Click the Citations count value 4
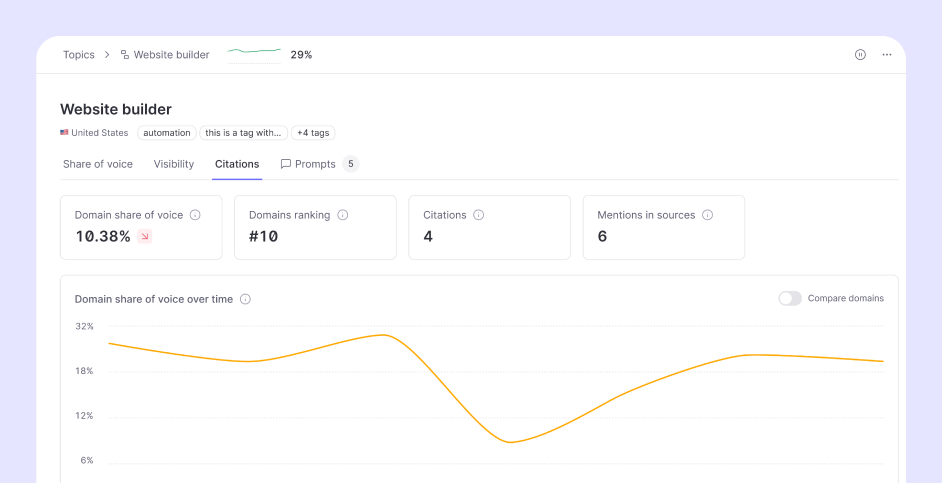Screen dimensions: 942x483 click(x=428, y=236)
